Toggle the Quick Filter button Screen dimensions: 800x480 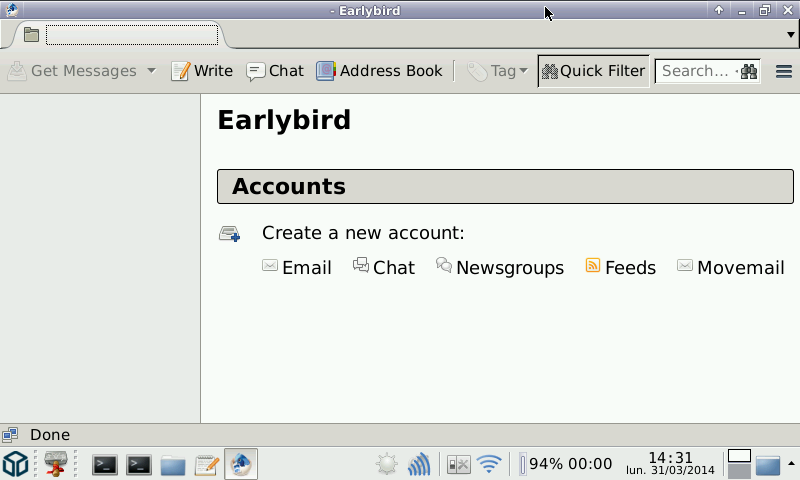click(x=593, y=71)
